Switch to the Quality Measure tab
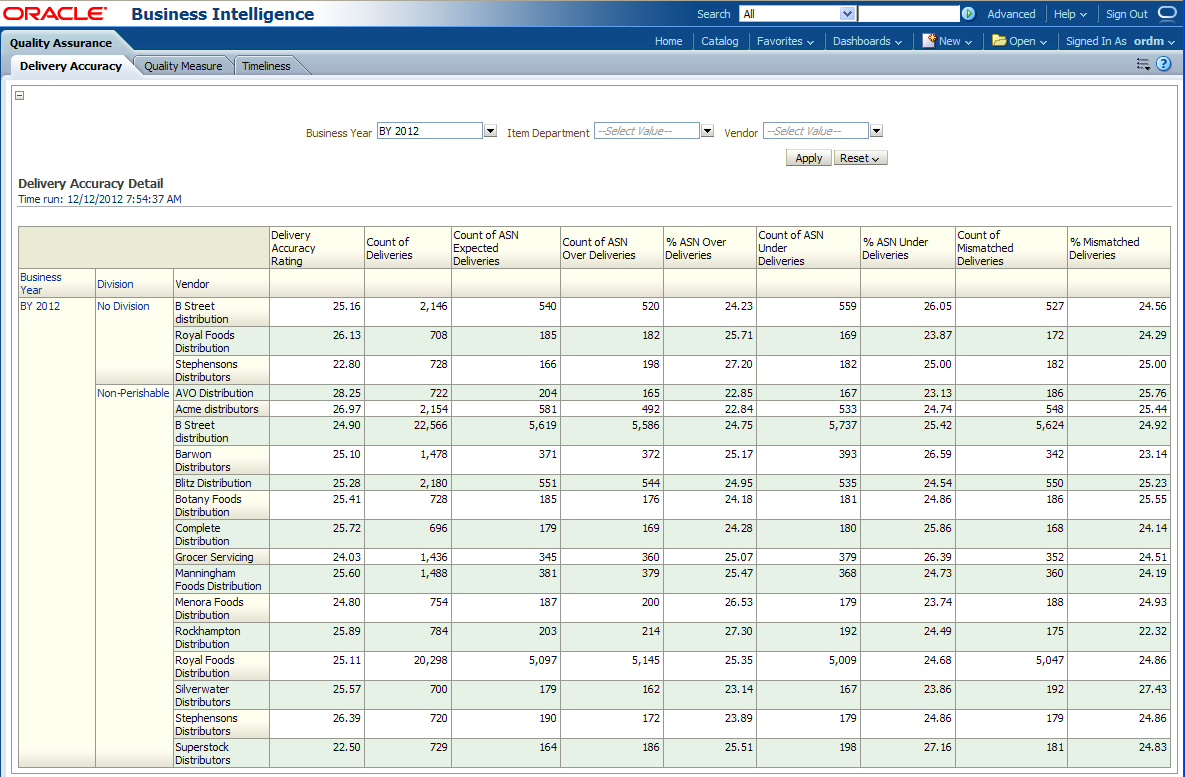Screen dimensions: 1185x777 point(183,66)
